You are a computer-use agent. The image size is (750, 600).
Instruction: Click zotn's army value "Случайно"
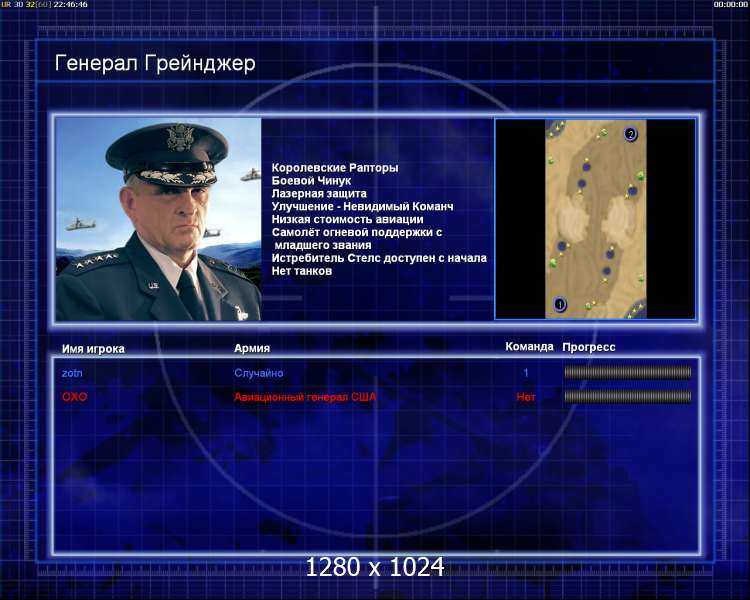click(x=259, y=373)
